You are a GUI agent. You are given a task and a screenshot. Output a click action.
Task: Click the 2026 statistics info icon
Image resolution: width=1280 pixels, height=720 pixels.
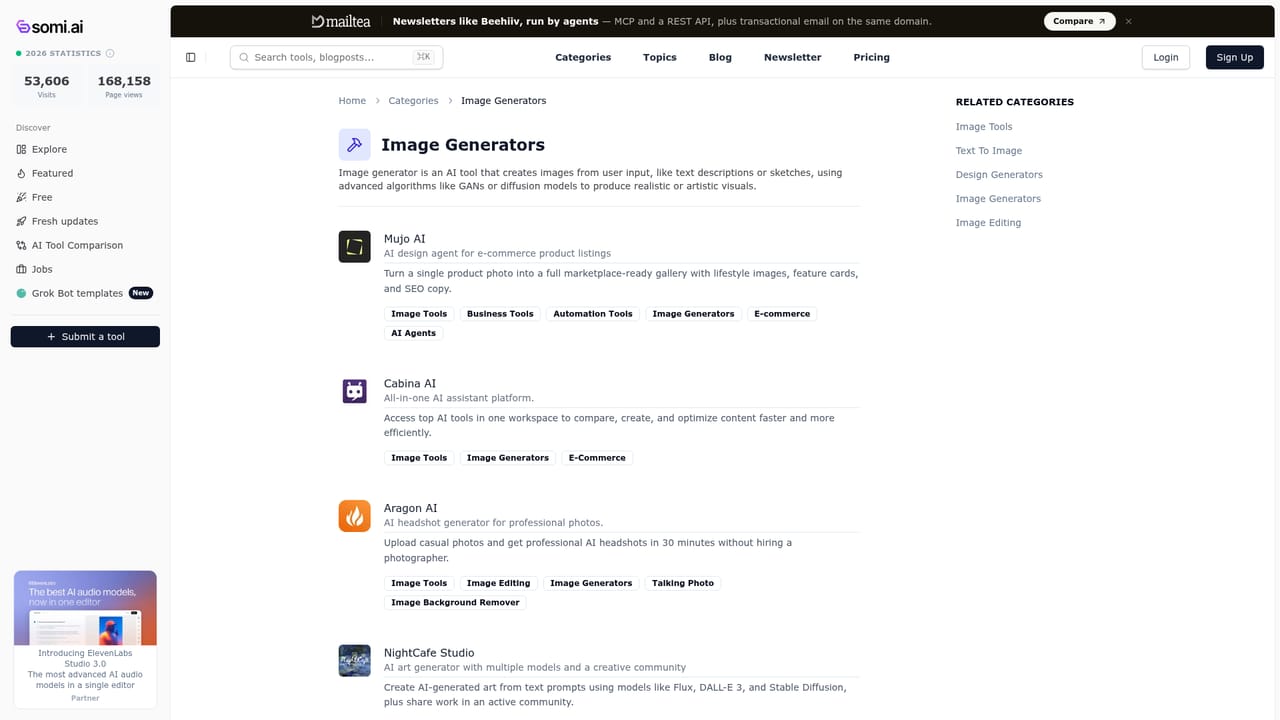[110, 53]
